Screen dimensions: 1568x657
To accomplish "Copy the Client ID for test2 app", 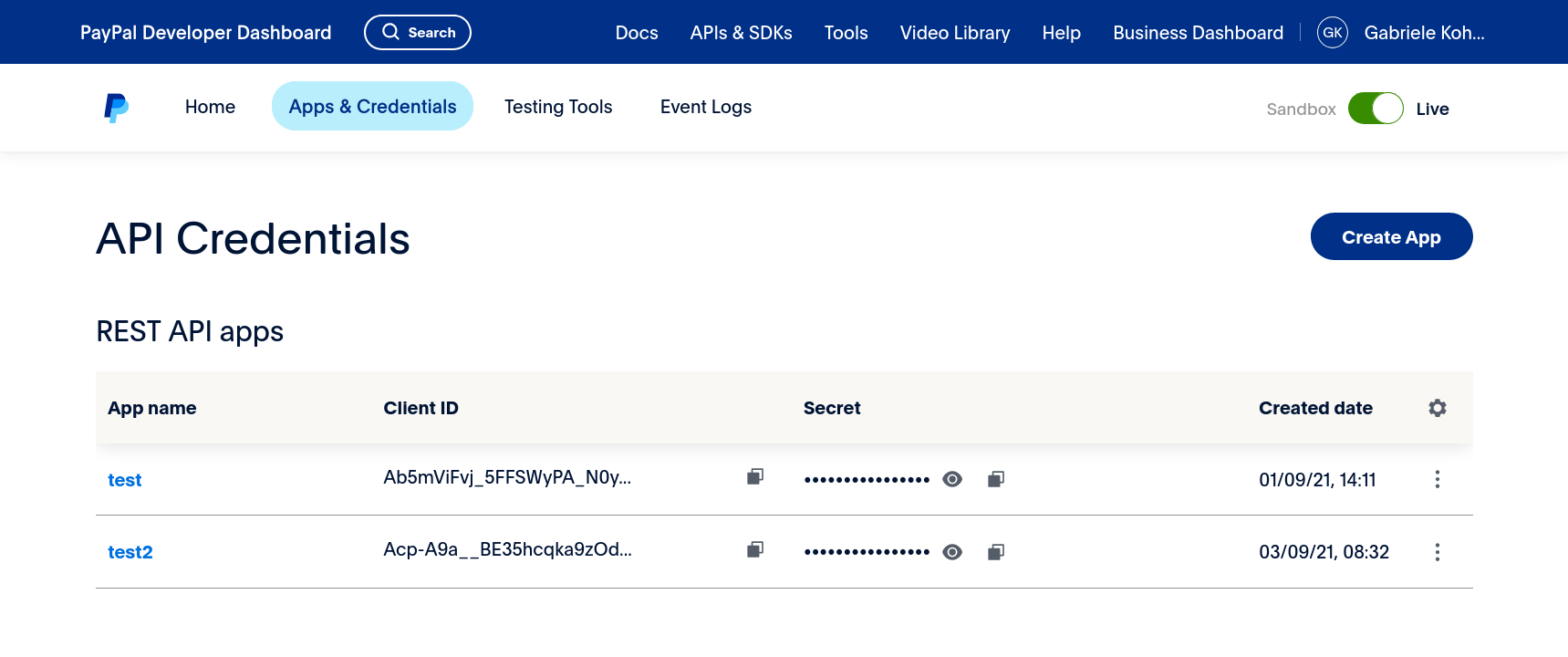I will tap(755, 549).
